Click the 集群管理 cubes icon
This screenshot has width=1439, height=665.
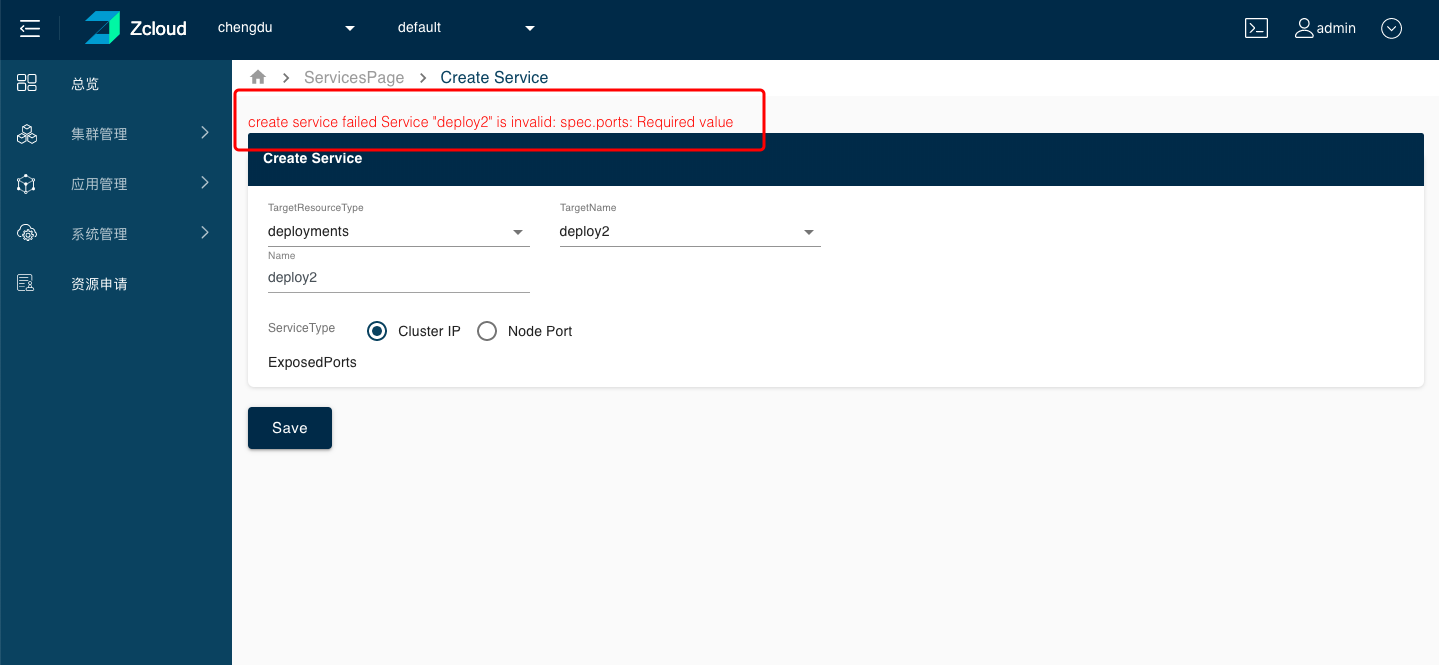point(27,133)
